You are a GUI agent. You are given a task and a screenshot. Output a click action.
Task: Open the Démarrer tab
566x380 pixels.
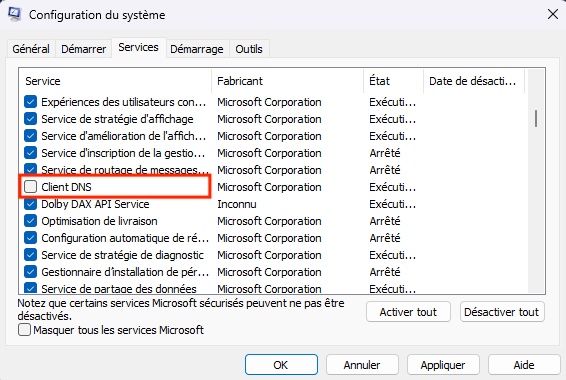(83, 49)
